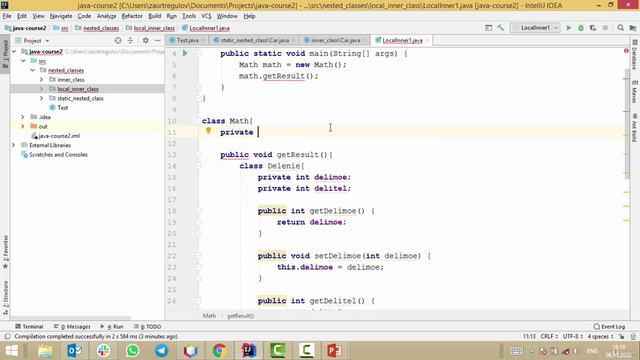
Task: Toggle the 1: Project side tab
Action: (5, 55)
